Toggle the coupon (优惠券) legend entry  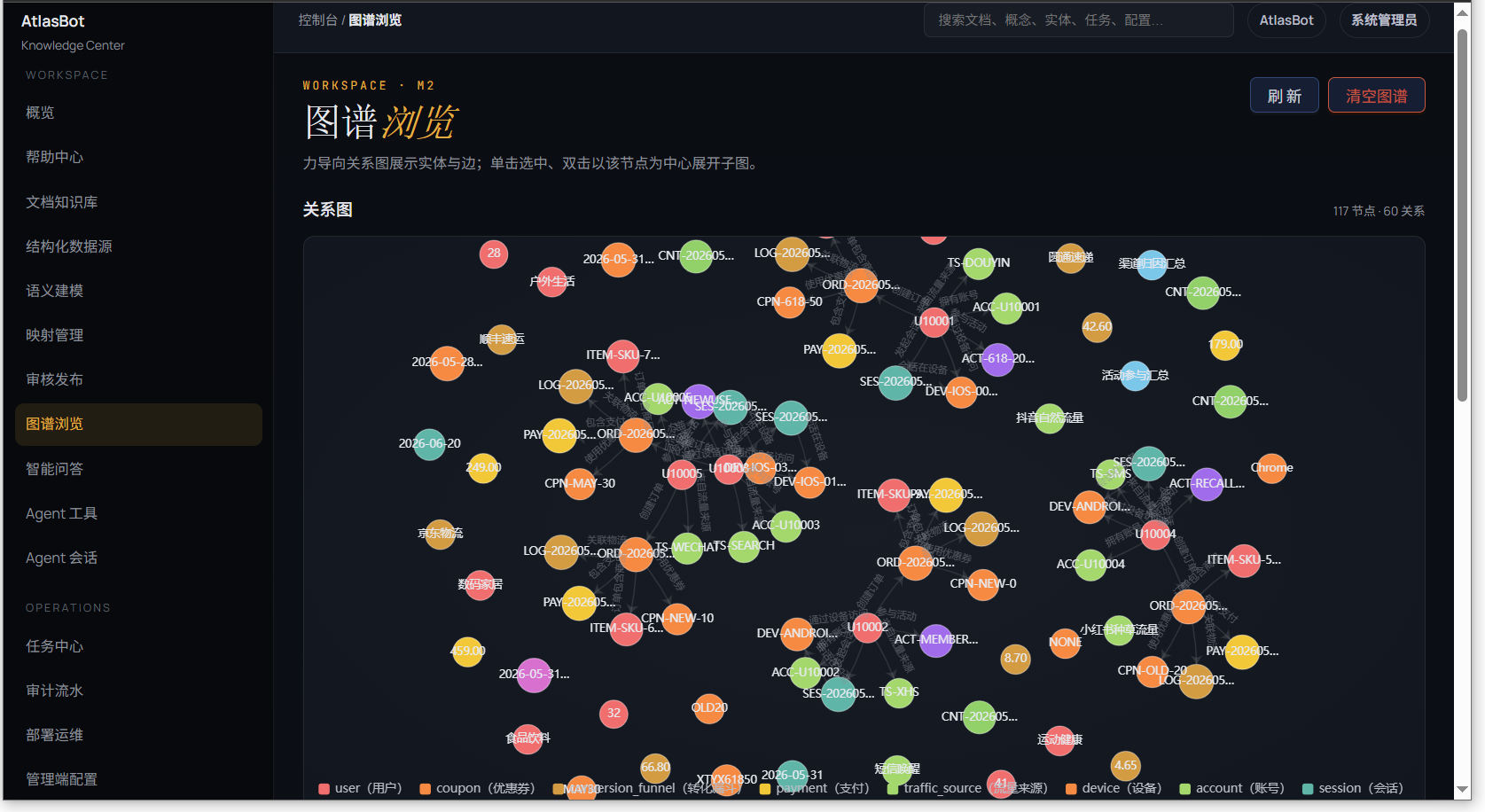pyautogui.click(x=477, y=788)
